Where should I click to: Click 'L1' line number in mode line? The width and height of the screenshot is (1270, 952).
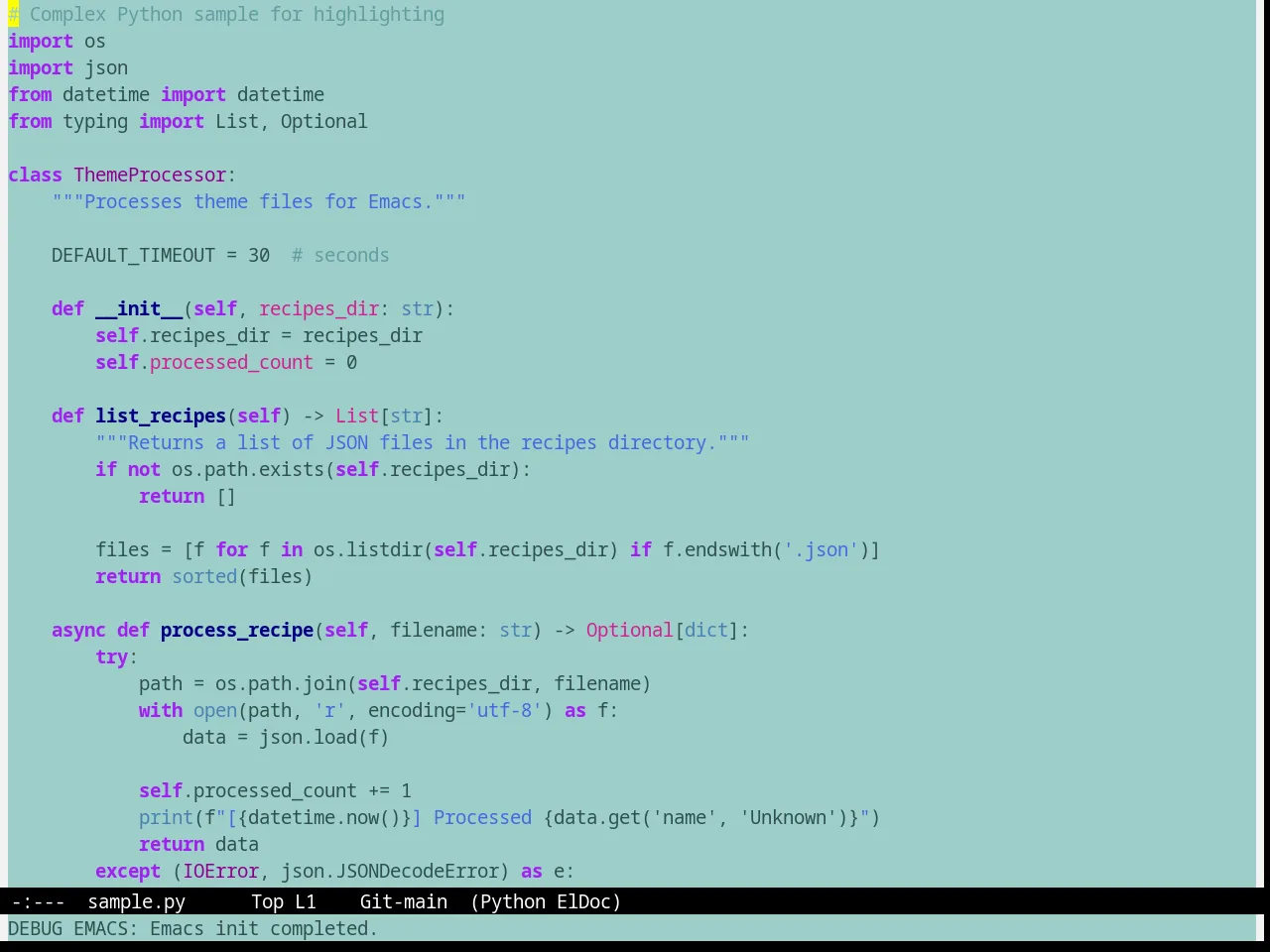tap(306, 901)
